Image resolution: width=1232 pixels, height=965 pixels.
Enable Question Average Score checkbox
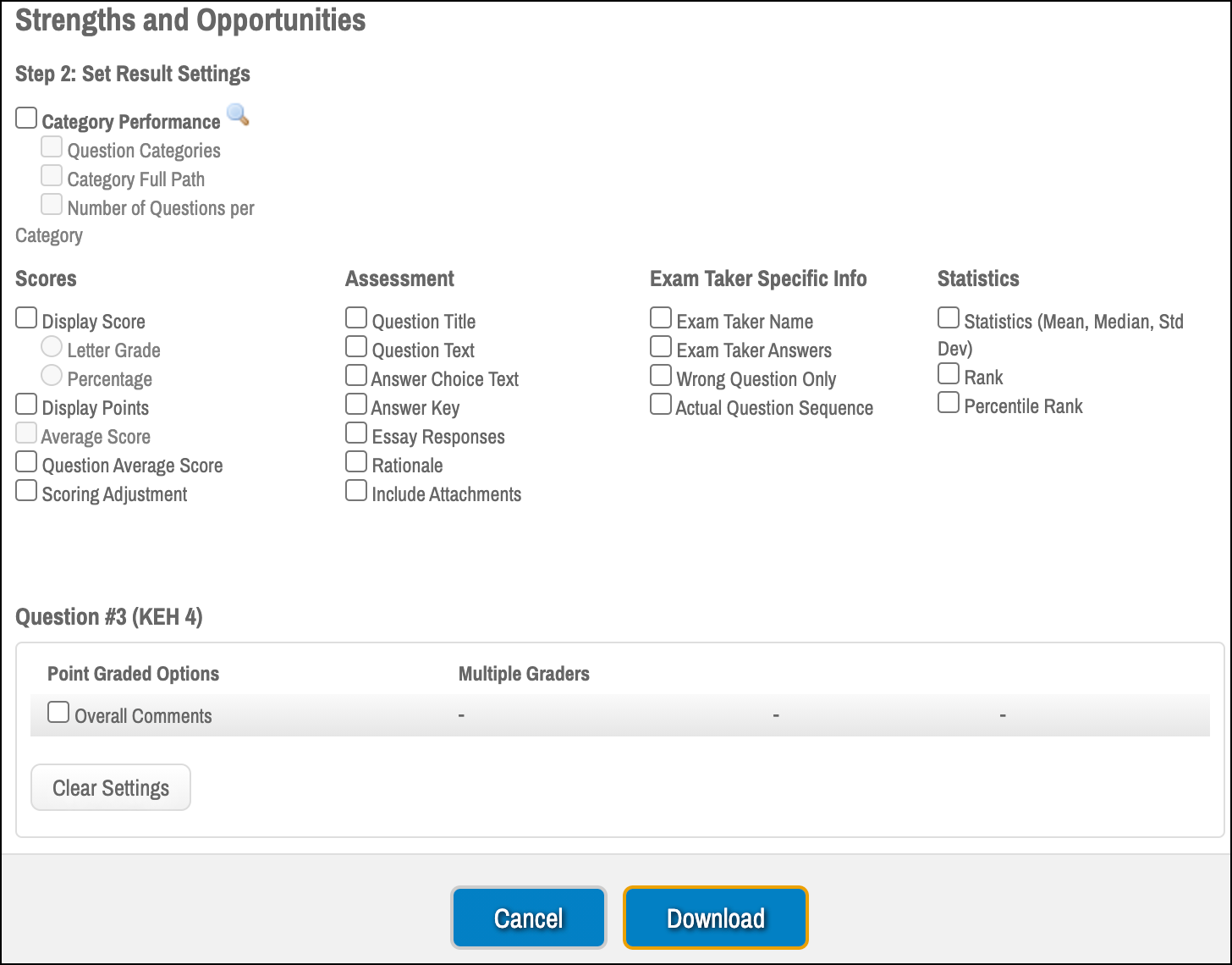pos(26,462)
